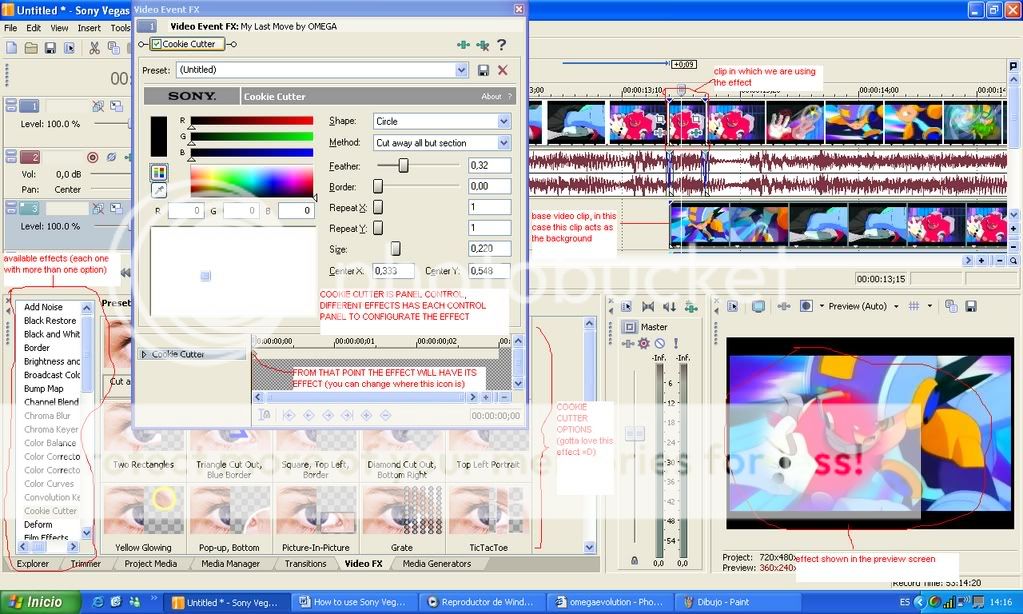
Task: Switch to the Transitions tab
Action: tap(306, 564)
